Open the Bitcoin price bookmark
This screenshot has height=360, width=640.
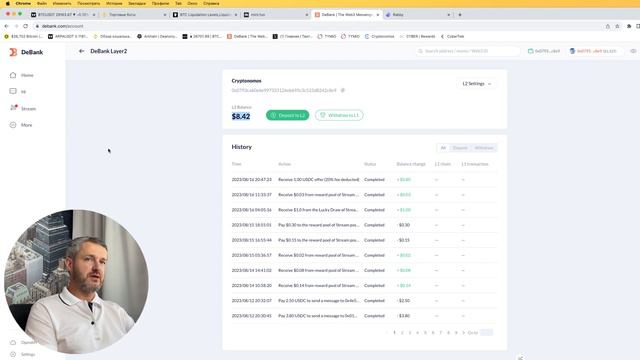[23, 36]
